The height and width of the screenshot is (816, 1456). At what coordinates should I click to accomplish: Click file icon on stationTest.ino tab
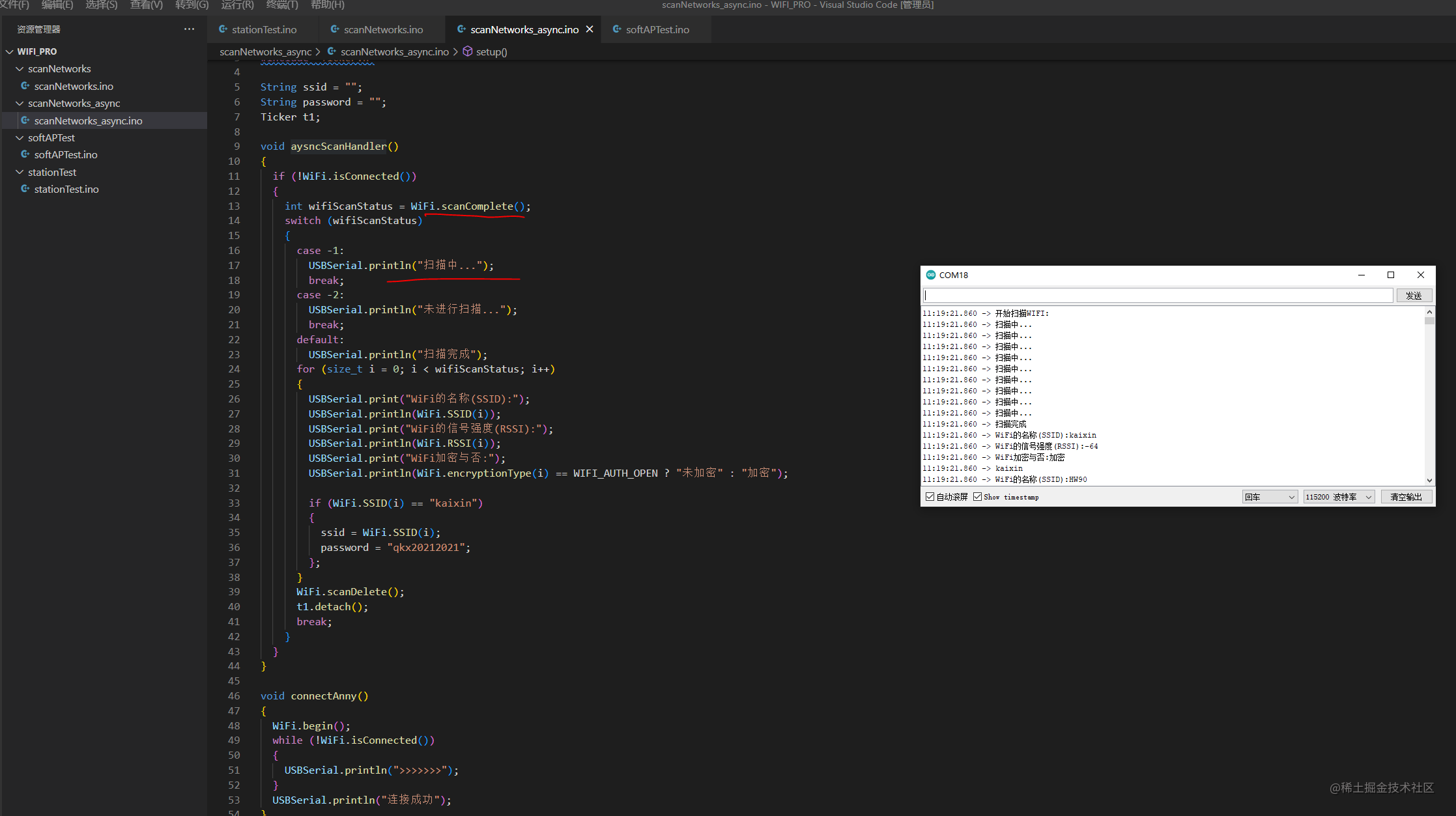(223, 29)
